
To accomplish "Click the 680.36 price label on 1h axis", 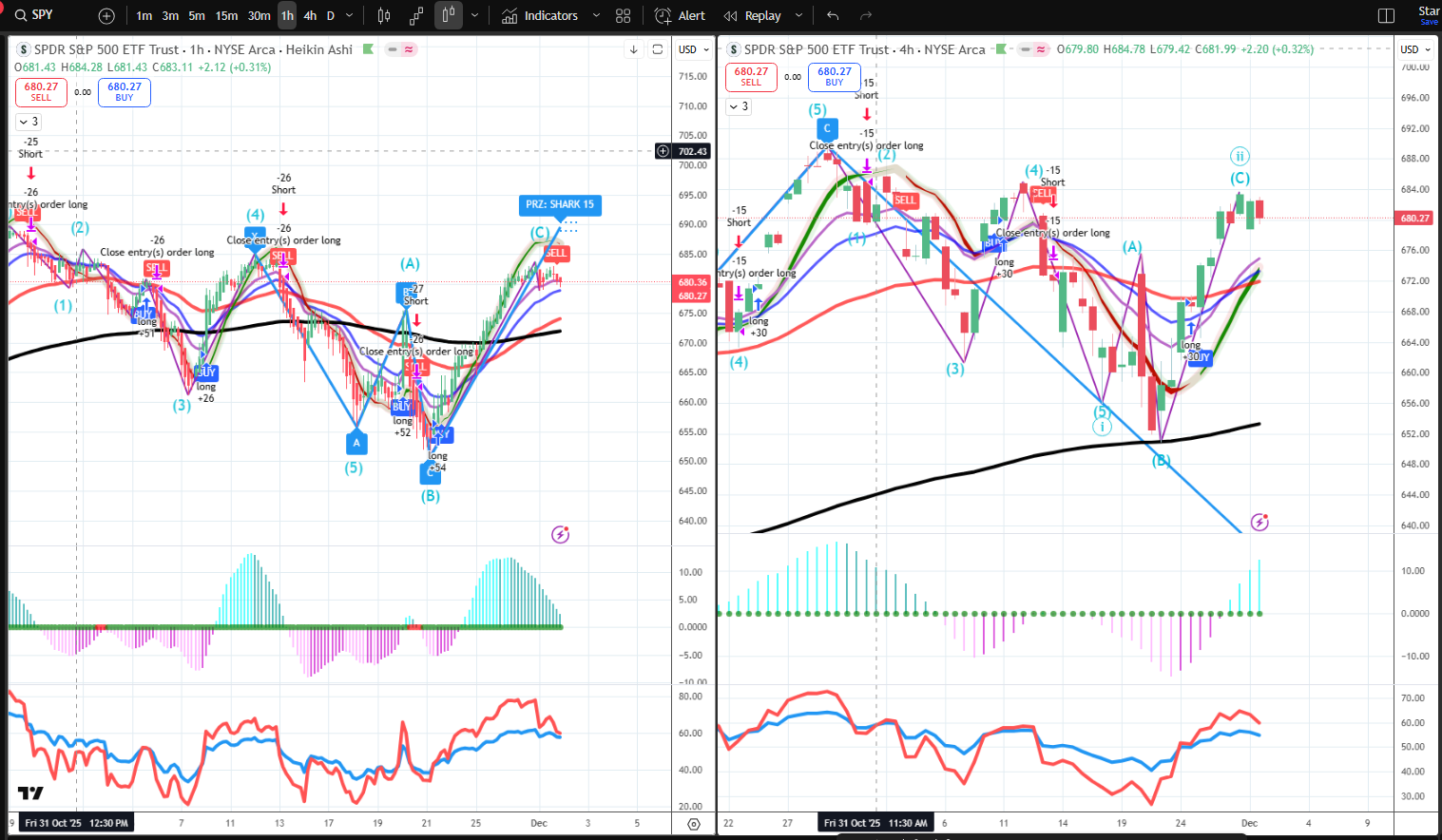I will pos(692,282).
